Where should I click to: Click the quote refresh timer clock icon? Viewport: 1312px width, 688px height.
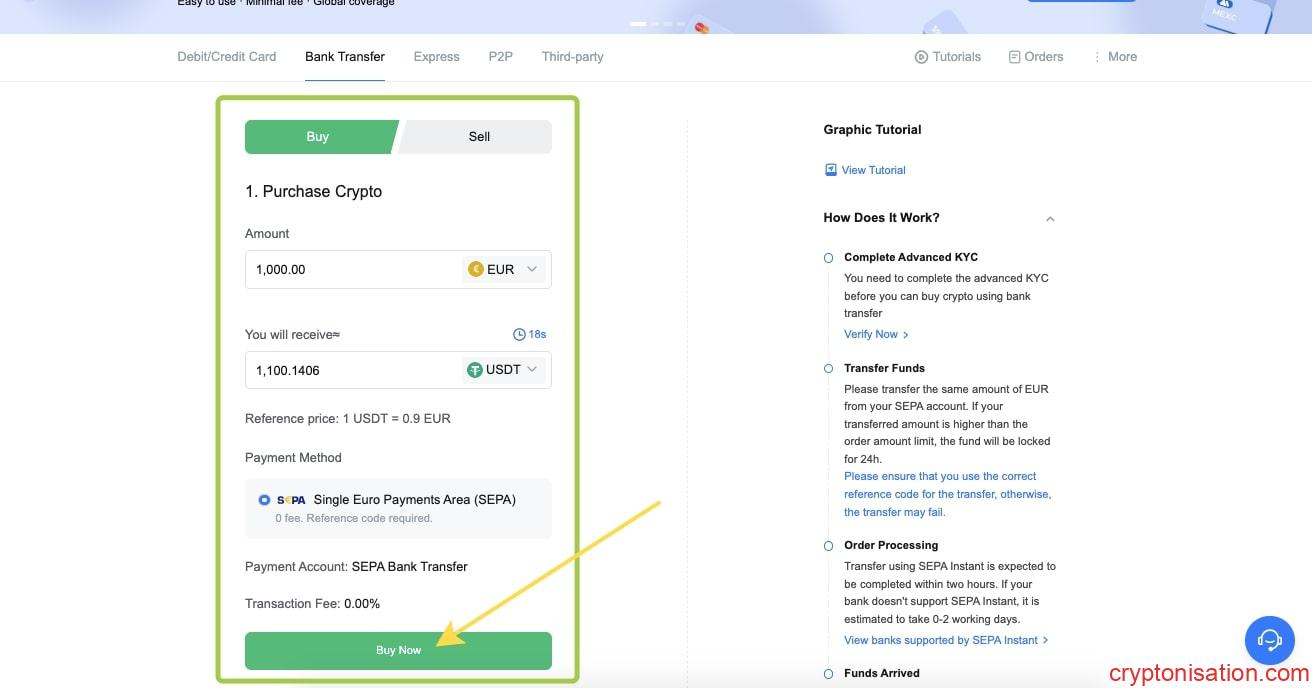pos(519,334)
